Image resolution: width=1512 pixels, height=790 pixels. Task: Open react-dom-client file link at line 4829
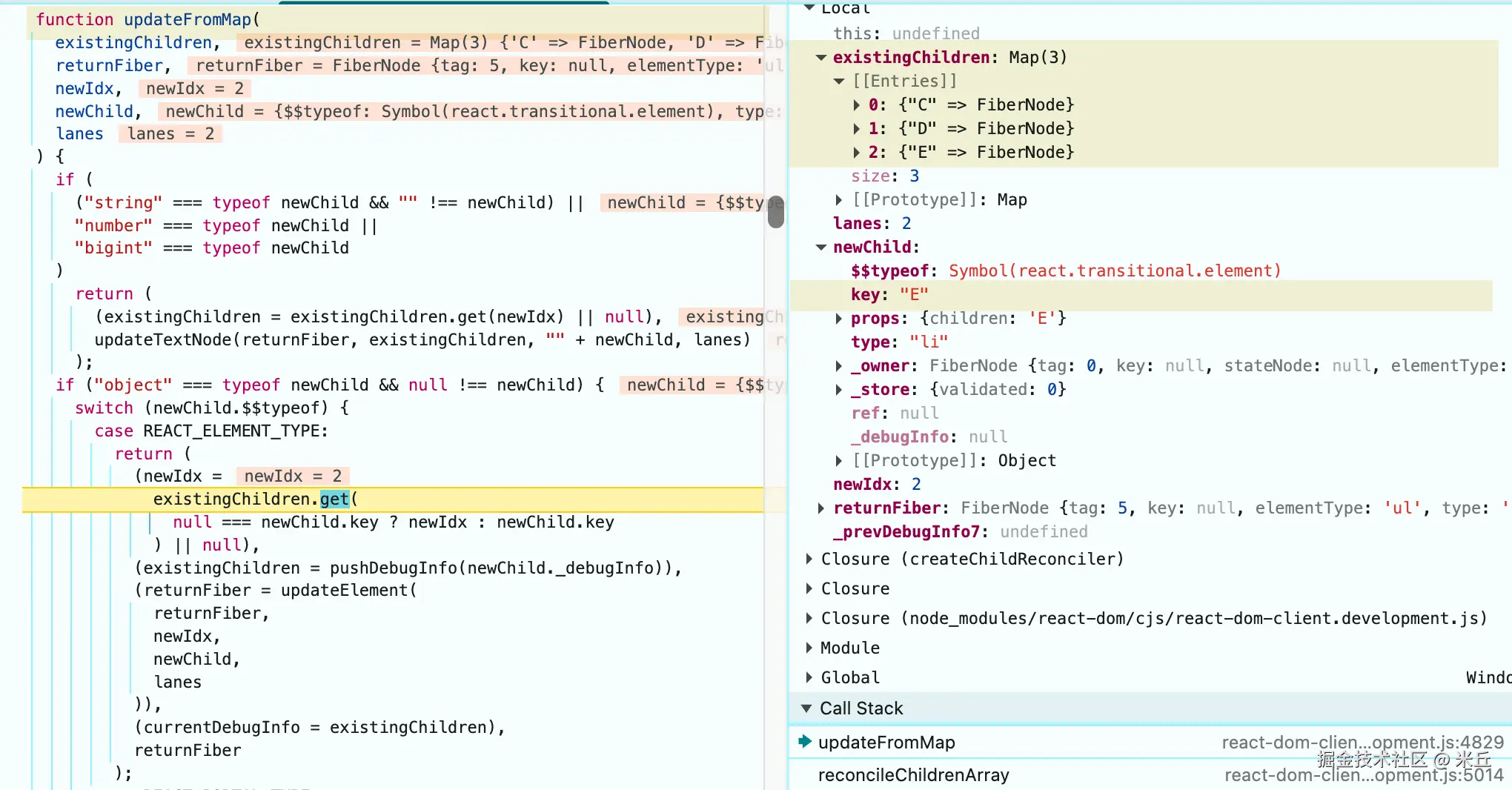[1362, 743]
